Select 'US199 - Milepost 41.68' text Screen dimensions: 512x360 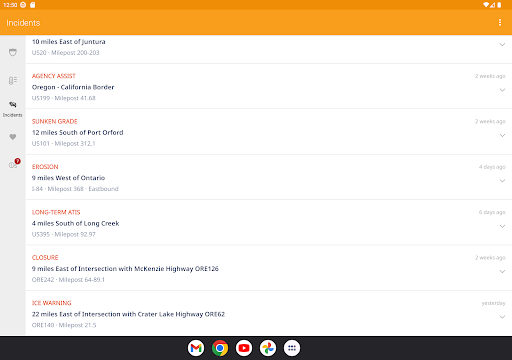click(x=64, y=98)
